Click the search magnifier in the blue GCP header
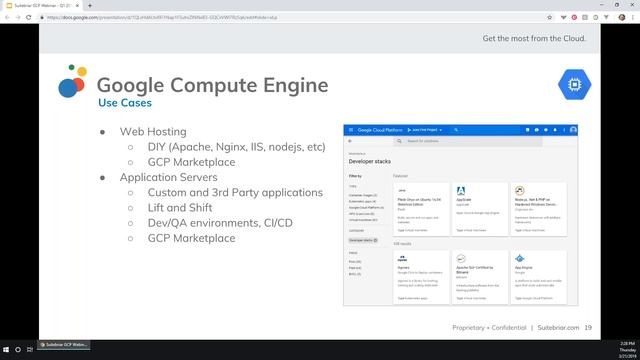 point(456,130)
